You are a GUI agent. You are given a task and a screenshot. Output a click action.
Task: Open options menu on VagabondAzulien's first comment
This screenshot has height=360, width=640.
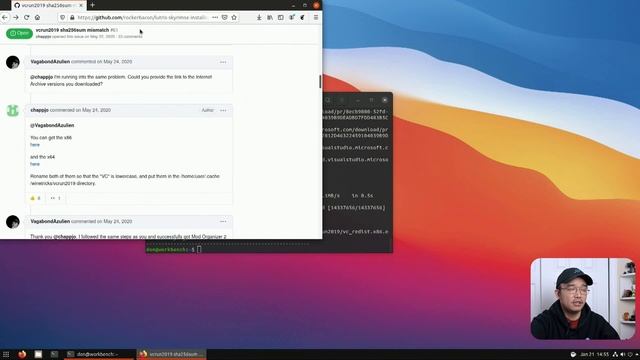223,62
